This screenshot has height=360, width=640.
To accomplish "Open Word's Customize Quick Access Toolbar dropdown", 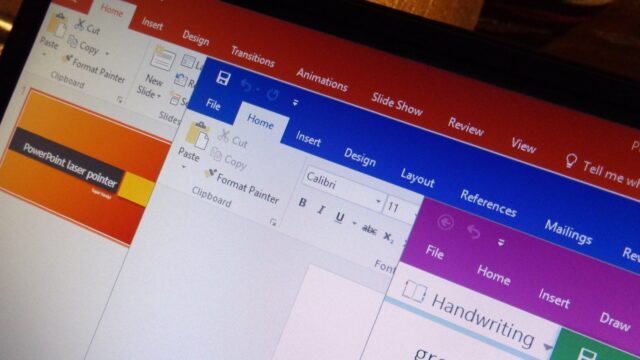I will point(295,103).
